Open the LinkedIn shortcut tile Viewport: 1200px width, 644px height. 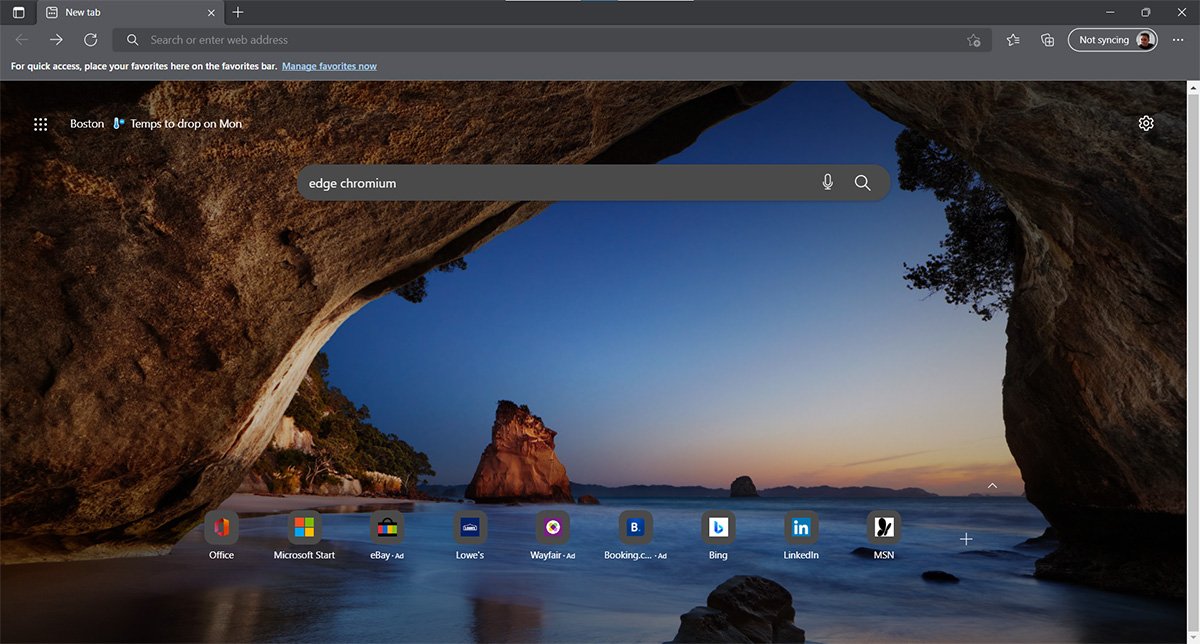(x=801, y=527)
